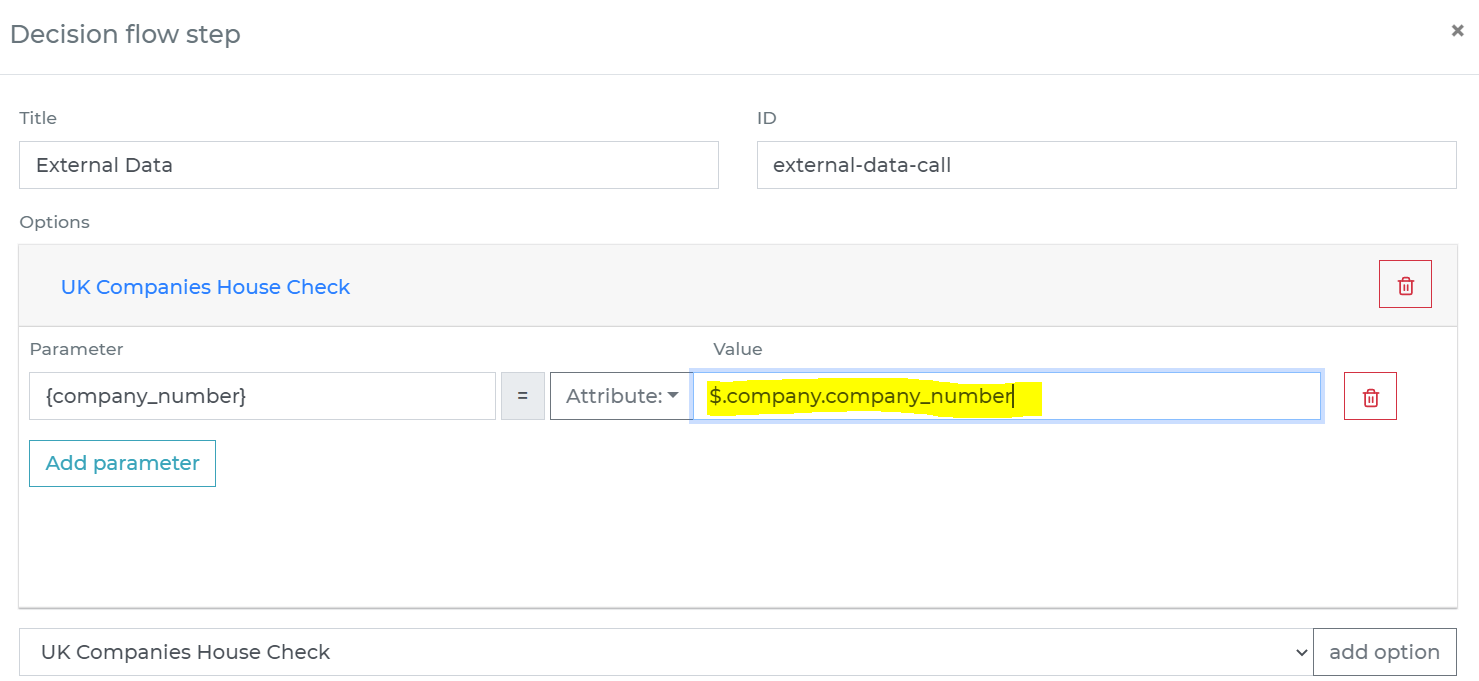Screen dimensions: 1479x681
Task: Click the Add parameter button
Action: (x=122, y=463)
